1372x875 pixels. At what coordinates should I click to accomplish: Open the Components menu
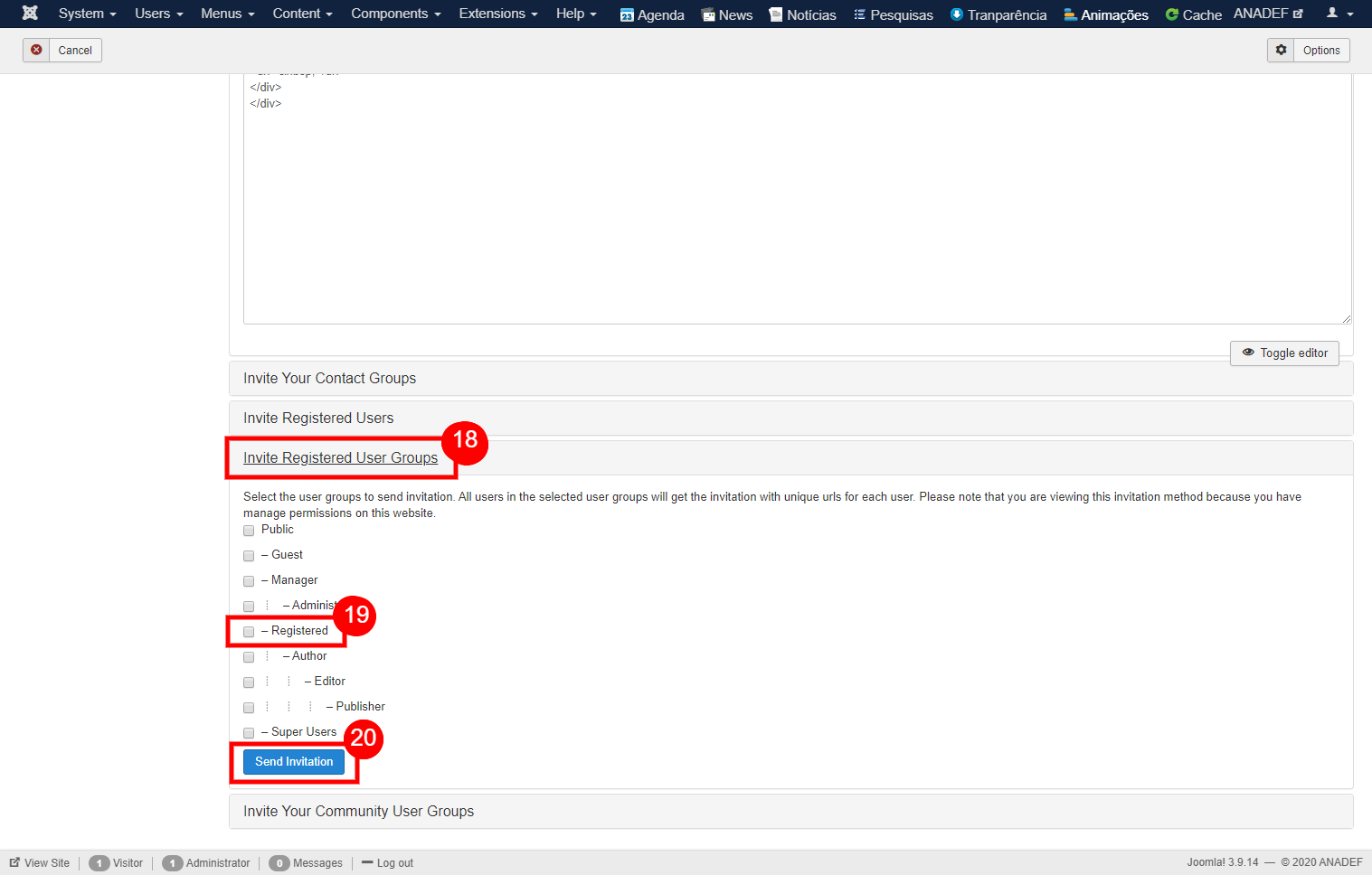point(395,14)
